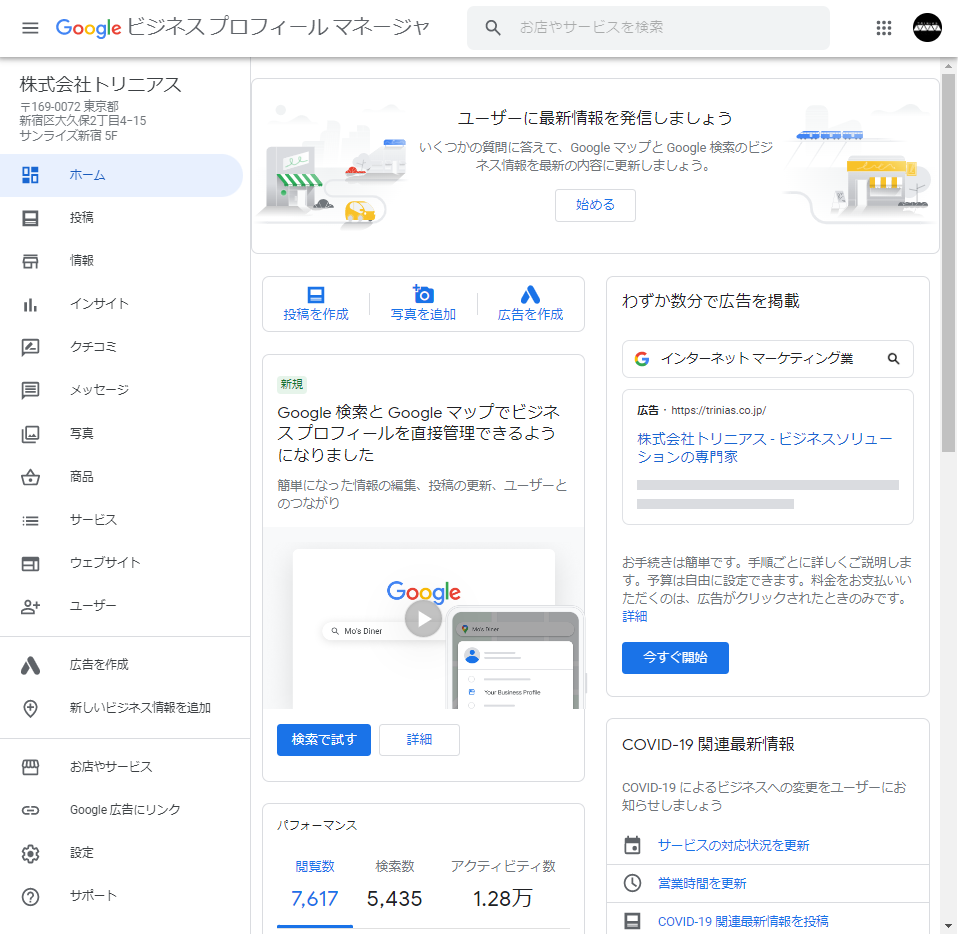
Task: Click the ウェブサイト web icon
Action: (31, 563)
